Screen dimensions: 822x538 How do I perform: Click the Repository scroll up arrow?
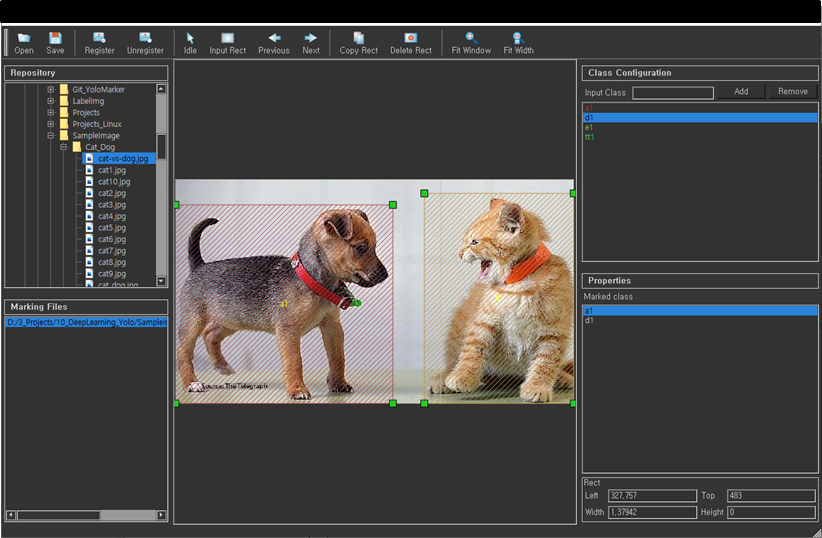point(161,89)
